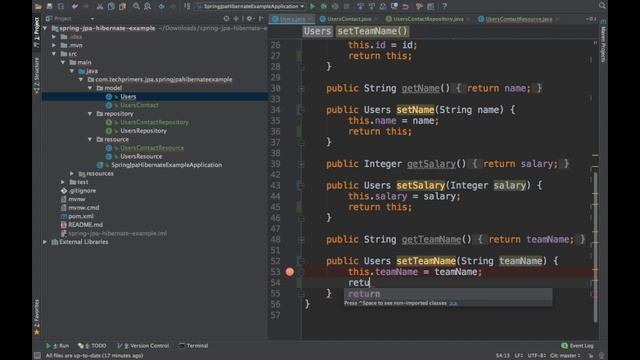Click the search everywhere magnifier

click(x=602, y=6)
